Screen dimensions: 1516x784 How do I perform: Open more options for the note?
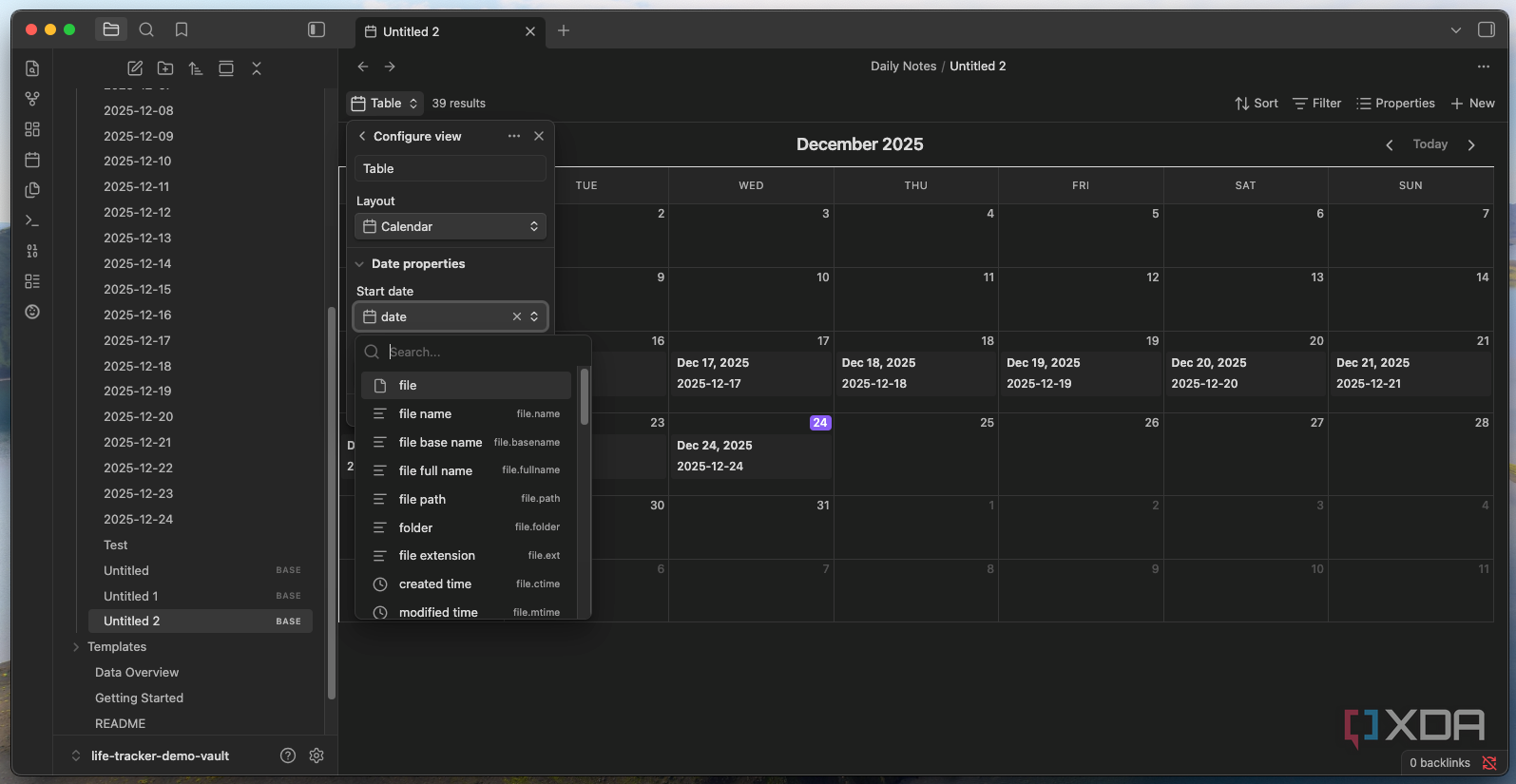coord(1484,67)
